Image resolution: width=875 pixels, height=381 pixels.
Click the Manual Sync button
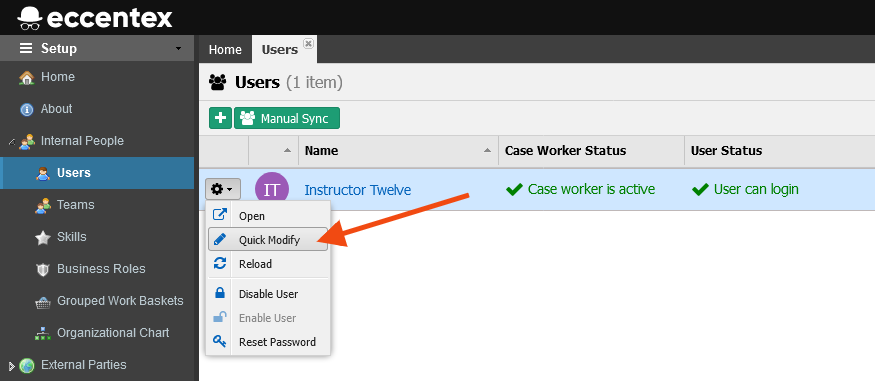(x=287, y=118)
